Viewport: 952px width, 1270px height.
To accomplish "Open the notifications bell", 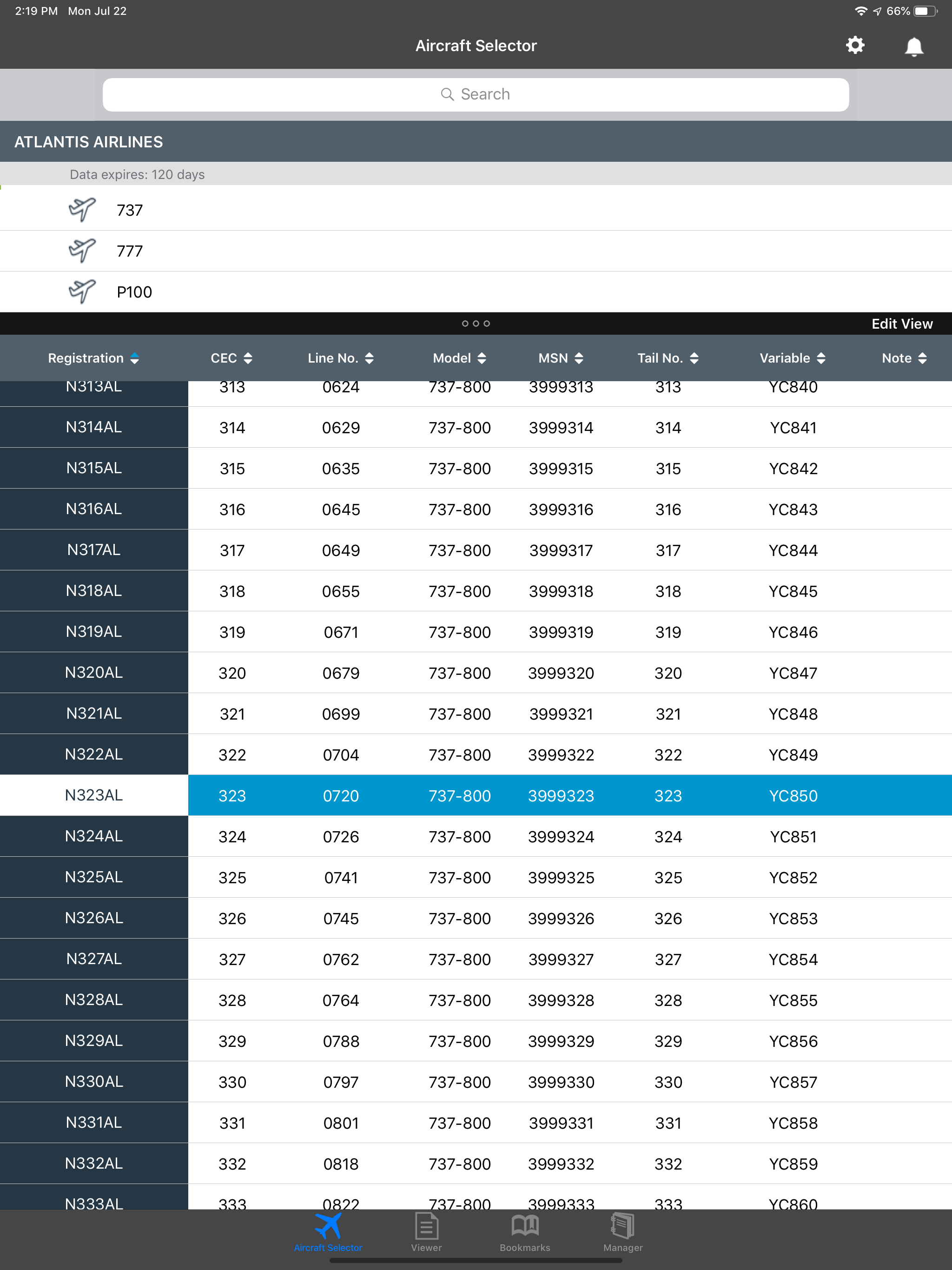I will pos(913,46).
